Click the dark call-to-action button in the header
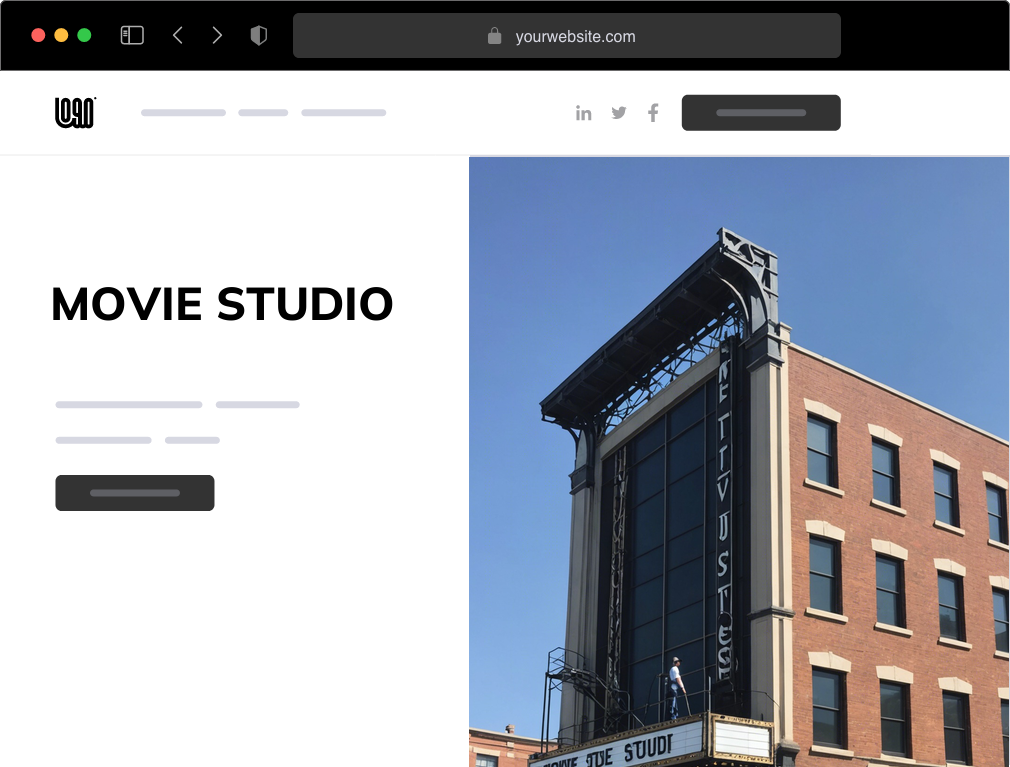1010x767 pixels. pos(761,112)
